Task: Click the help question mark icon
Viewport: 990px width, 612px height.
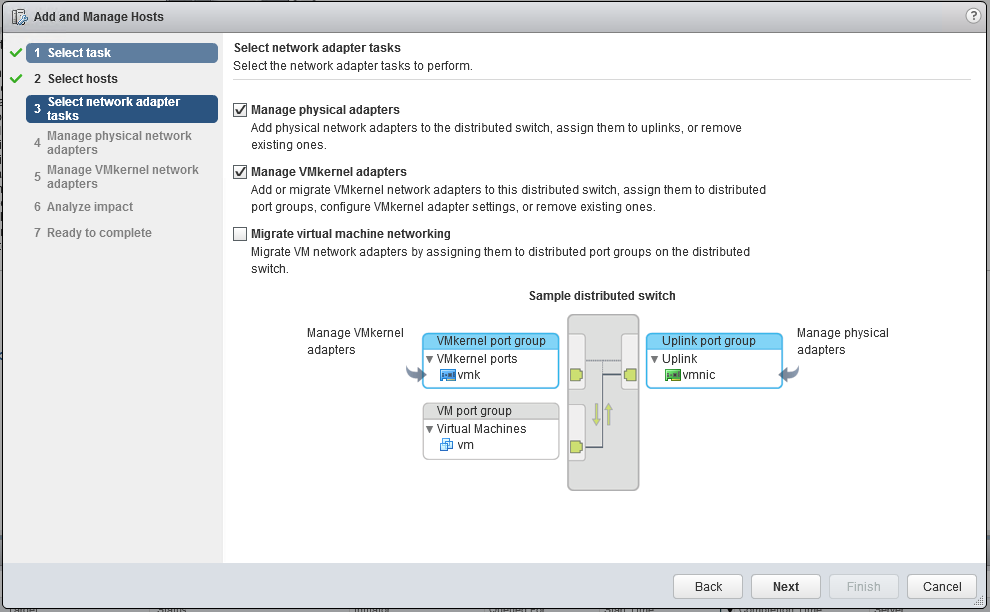Action: point(973,16)
